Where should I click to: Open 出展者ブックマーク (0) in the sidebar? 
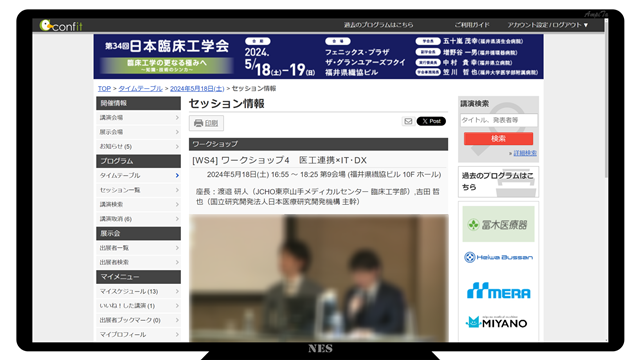[x=138, y=320]
